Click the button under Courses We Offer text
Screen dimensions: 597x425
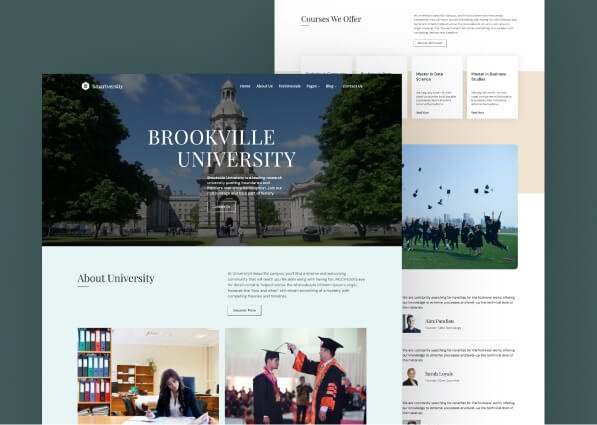pos(430,43)
